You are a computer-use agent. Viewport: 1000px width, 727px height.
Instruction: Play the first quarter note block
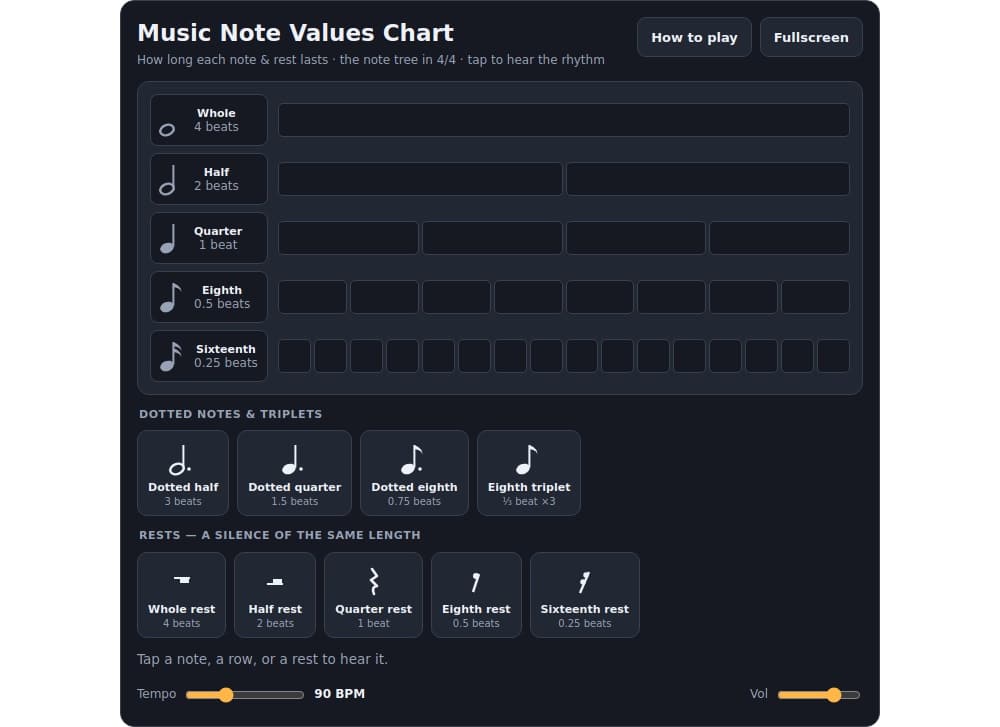tap(348, 238)
